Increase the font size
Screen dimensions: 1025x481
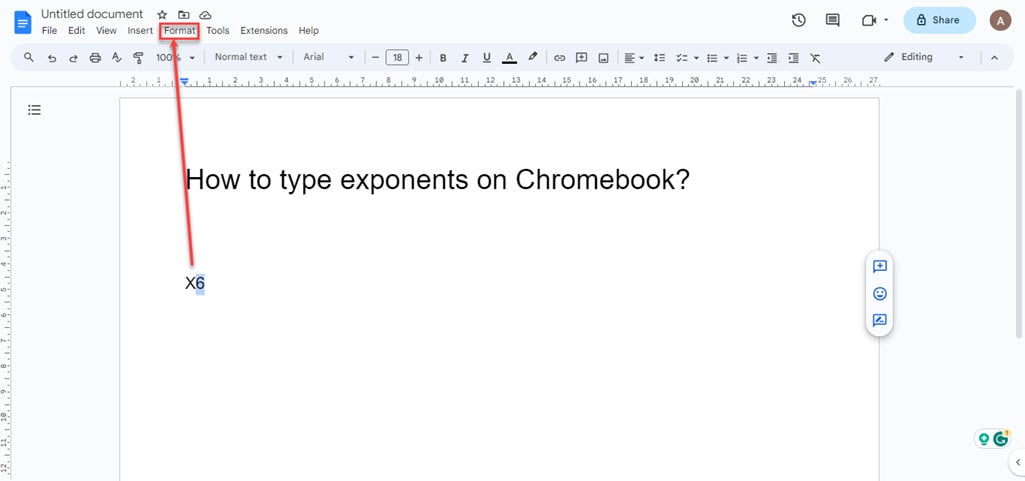pyautogui.click(x=419, y=58)
